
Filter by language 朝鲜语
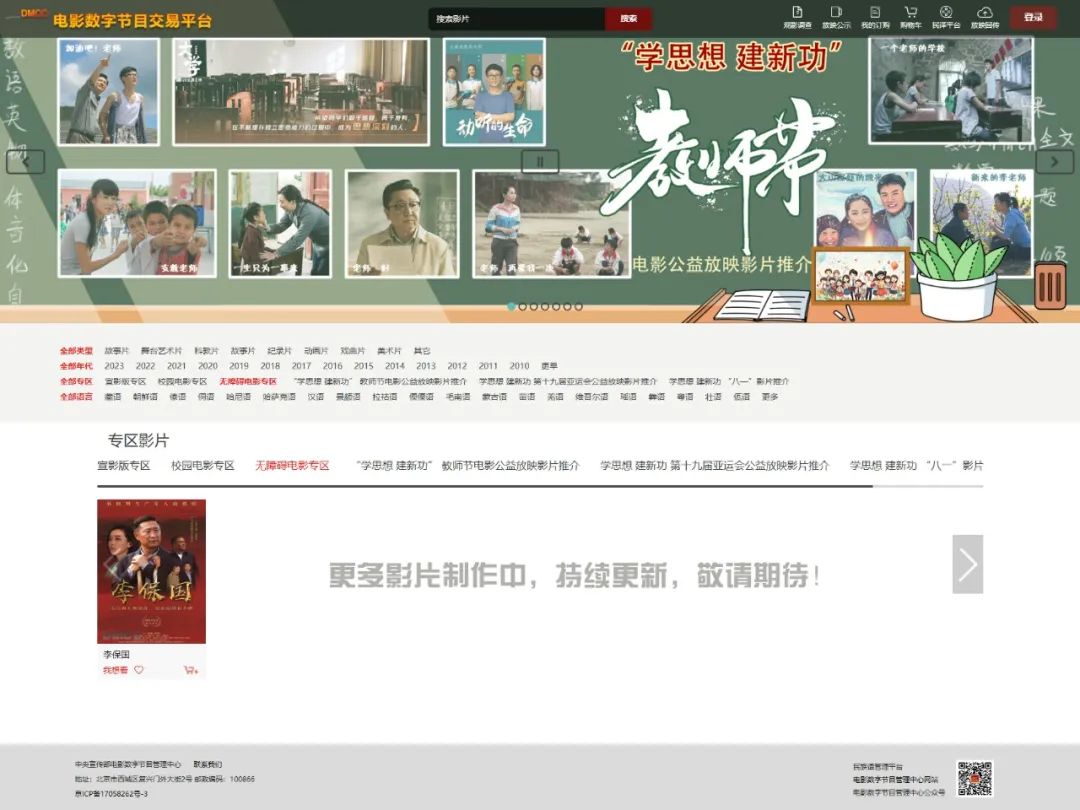[145, 397]
